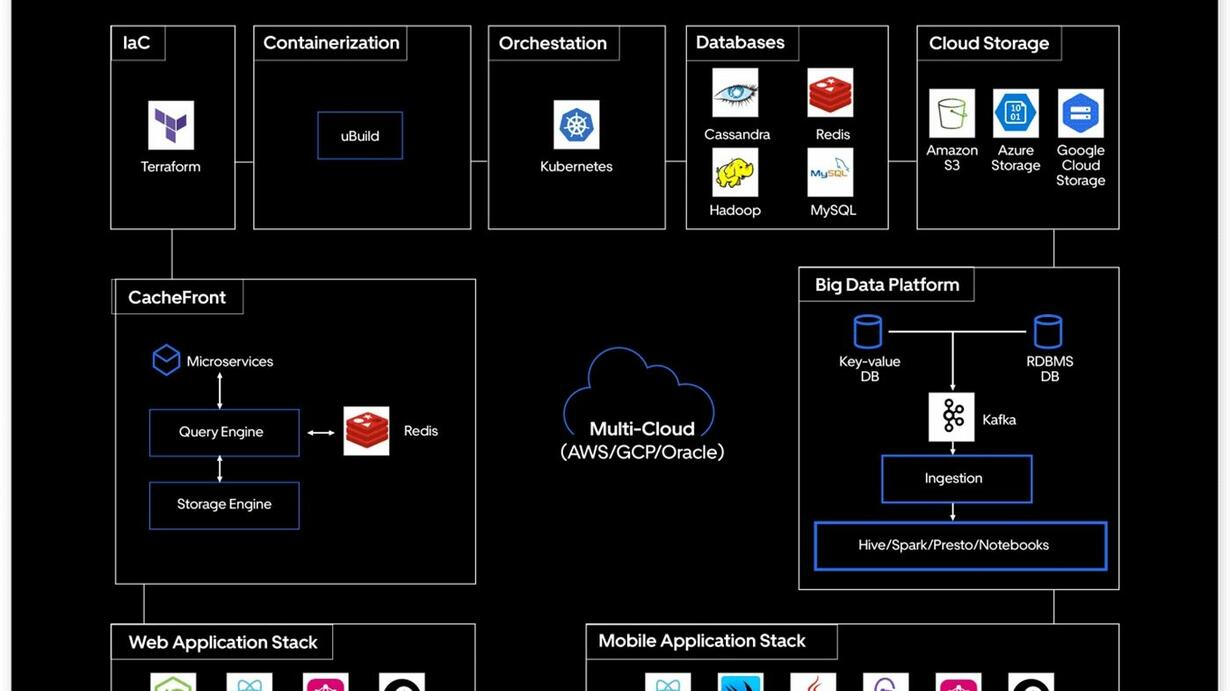The height and width of the screenshot is (691, 1230).
Task: Click the Redis icon in CacheFront box
Action: pos(367,431)
